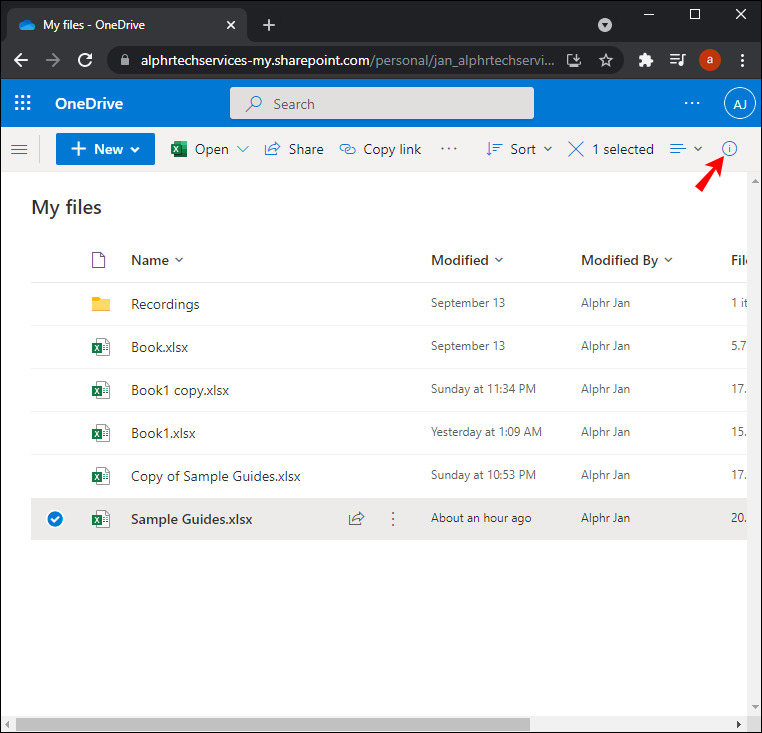This screenshot has width=762, height=733.
Task: Open the details pane info icon
Action: tap(729, 149)
